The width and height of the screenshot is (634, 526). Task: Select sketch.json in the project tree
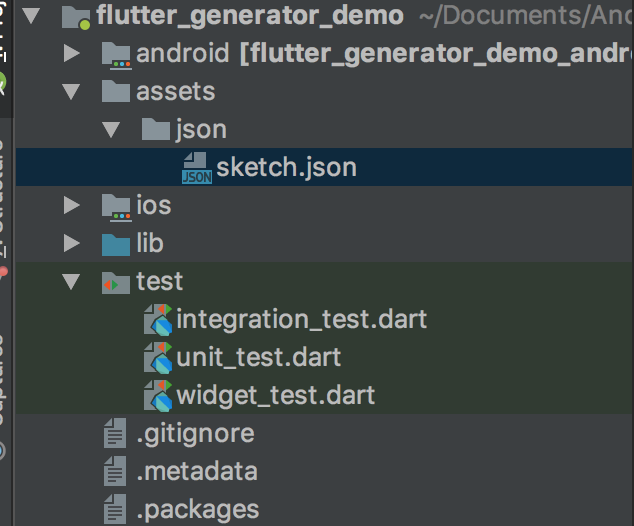(286, 168)
